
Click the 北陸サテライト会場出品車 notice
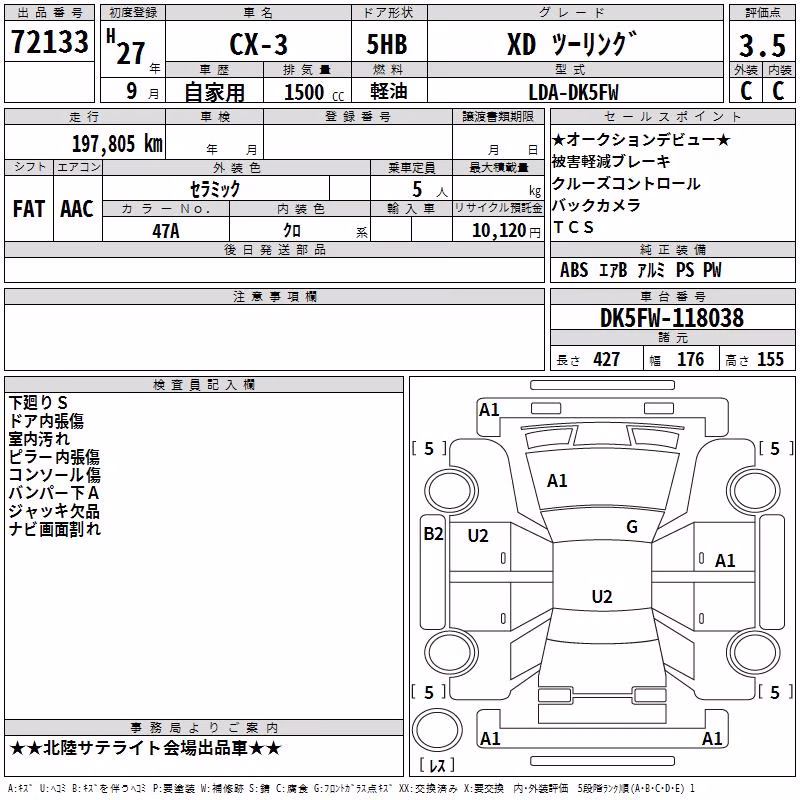pyautogui.click(x=145, y=748)
